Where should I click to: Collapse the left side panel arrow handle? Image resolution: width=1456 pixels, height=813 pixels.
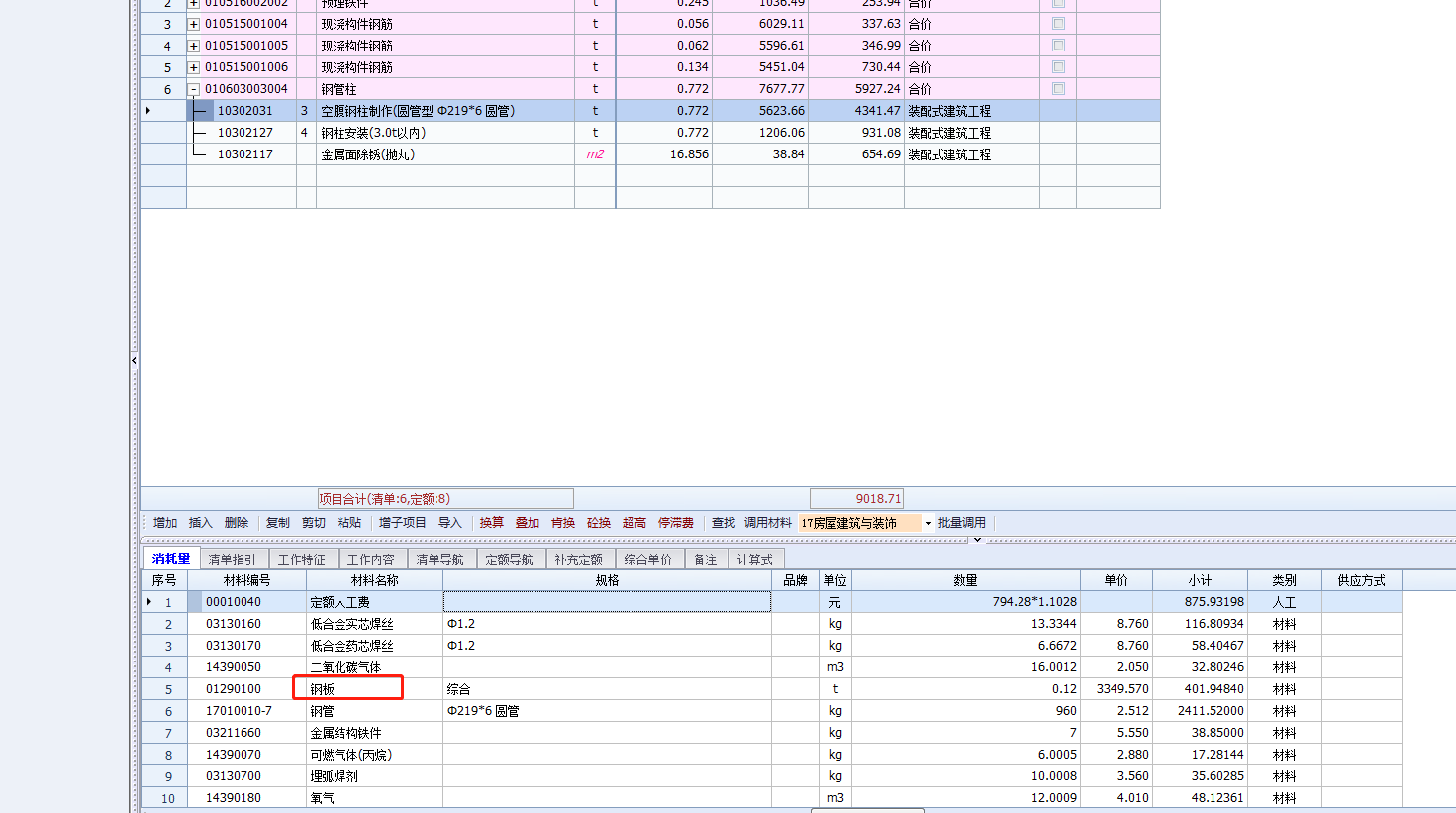(x=134, y=361)
